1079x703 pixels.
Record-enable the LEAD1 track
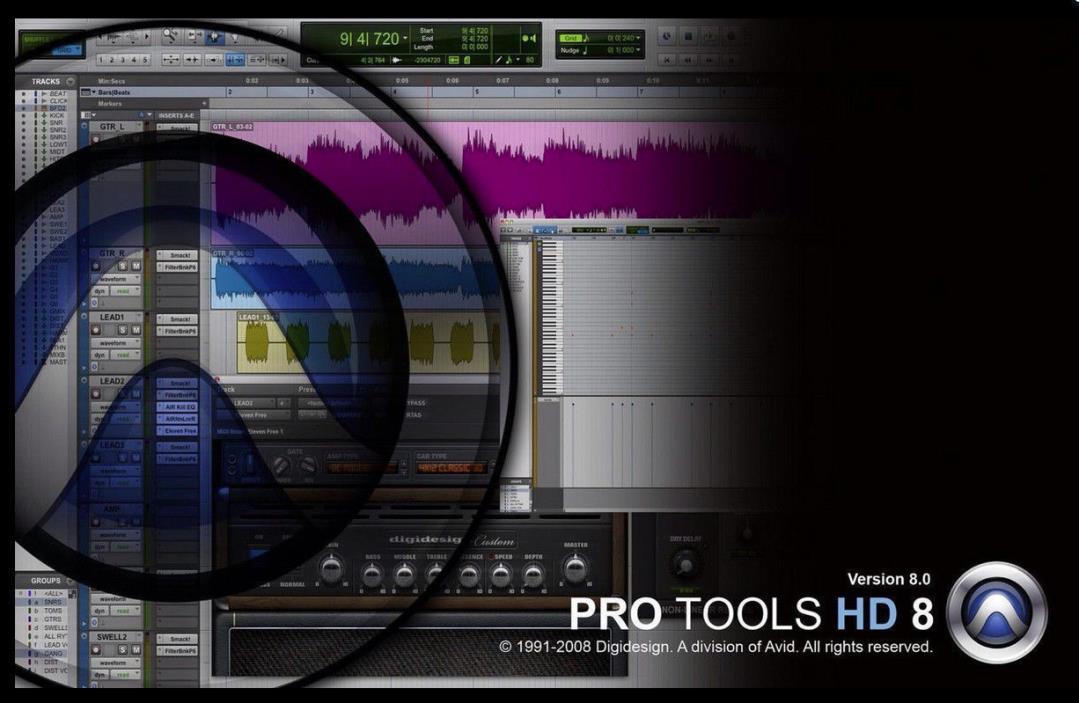[x=96, y=330]
